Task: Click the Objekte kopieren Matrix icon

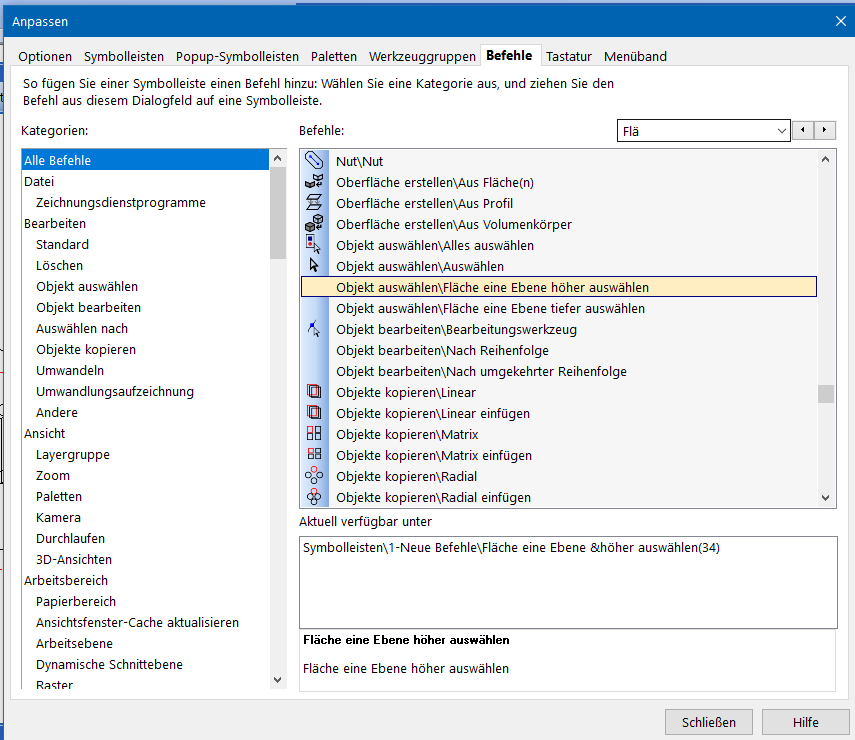Action: (314, 434)
